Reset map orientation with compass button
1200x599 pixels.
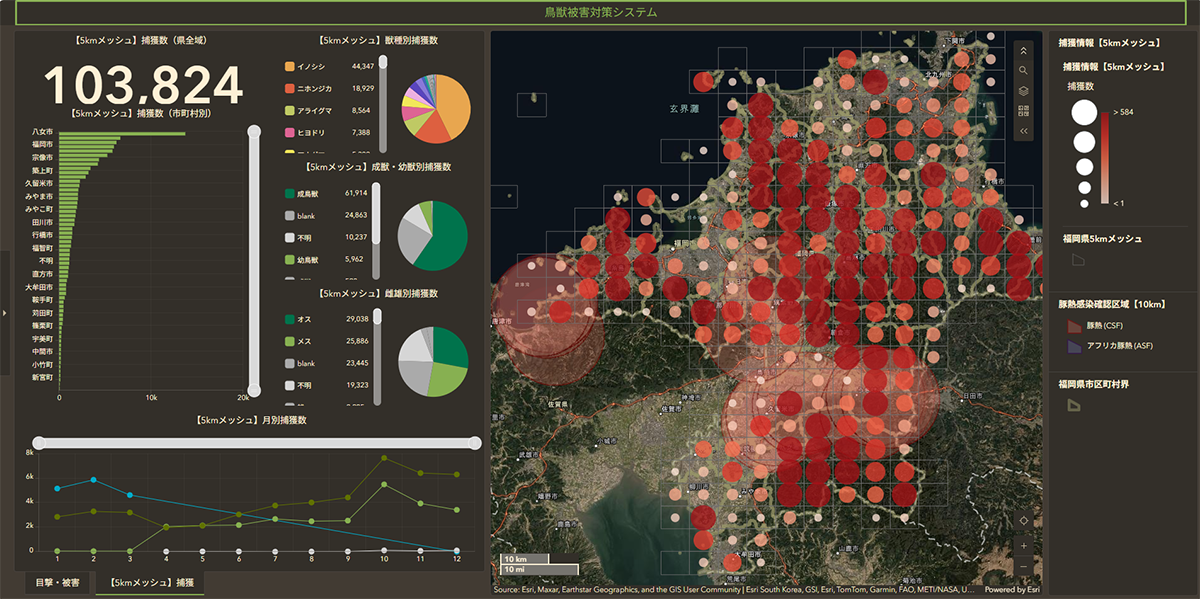coord(1023,520)
